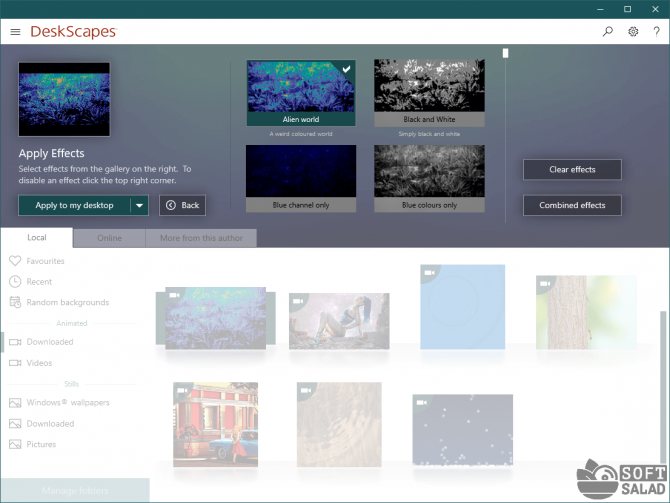Click the Random backgrounds calendar icon
670x503 pixels.
(15, 302)
